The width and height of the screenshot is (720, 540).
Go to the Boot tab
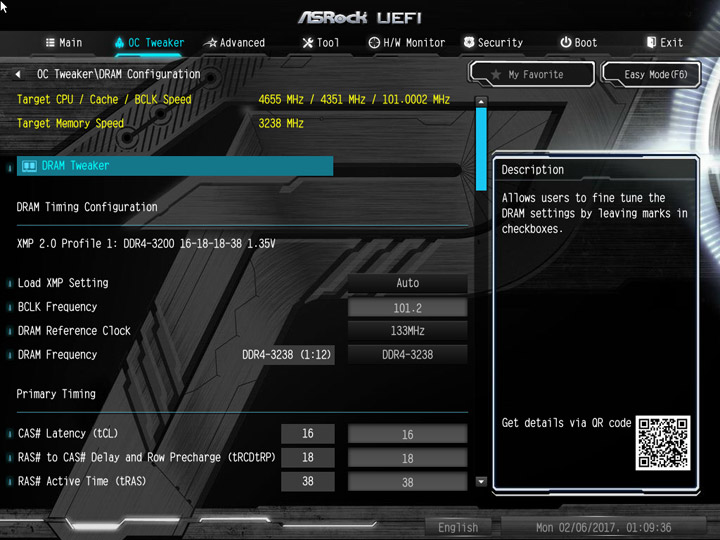(x=579, y=43)
